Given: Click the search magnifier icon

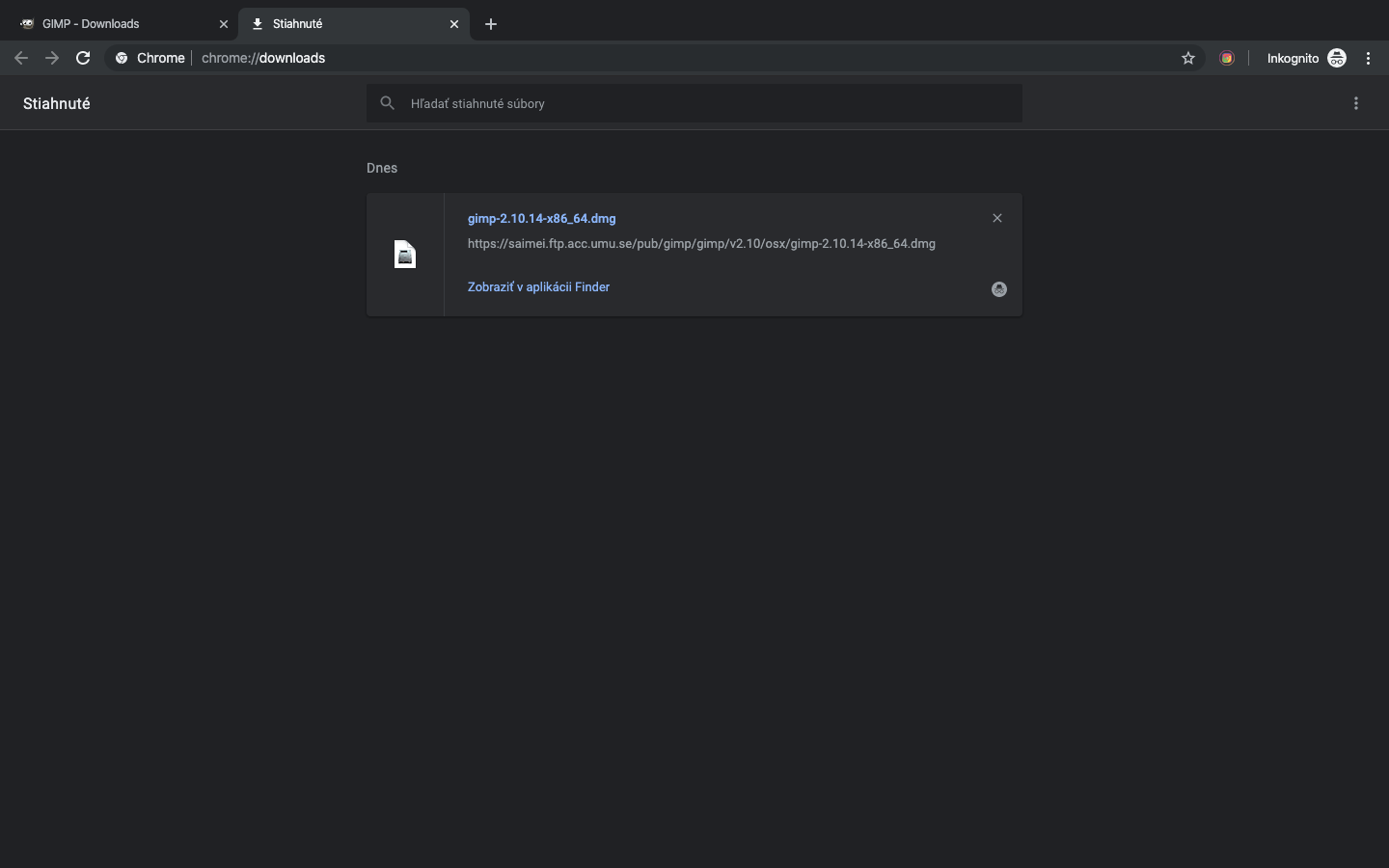Looking at the screenshot, I should click(387, 103).
